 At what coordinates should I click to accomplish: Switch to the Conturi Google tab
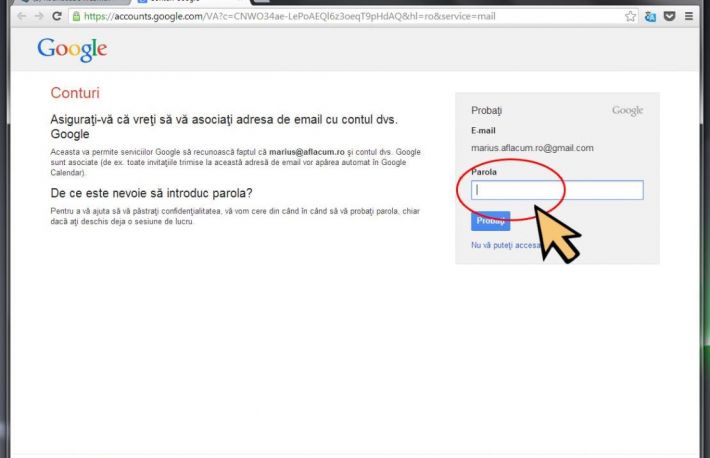170,2
